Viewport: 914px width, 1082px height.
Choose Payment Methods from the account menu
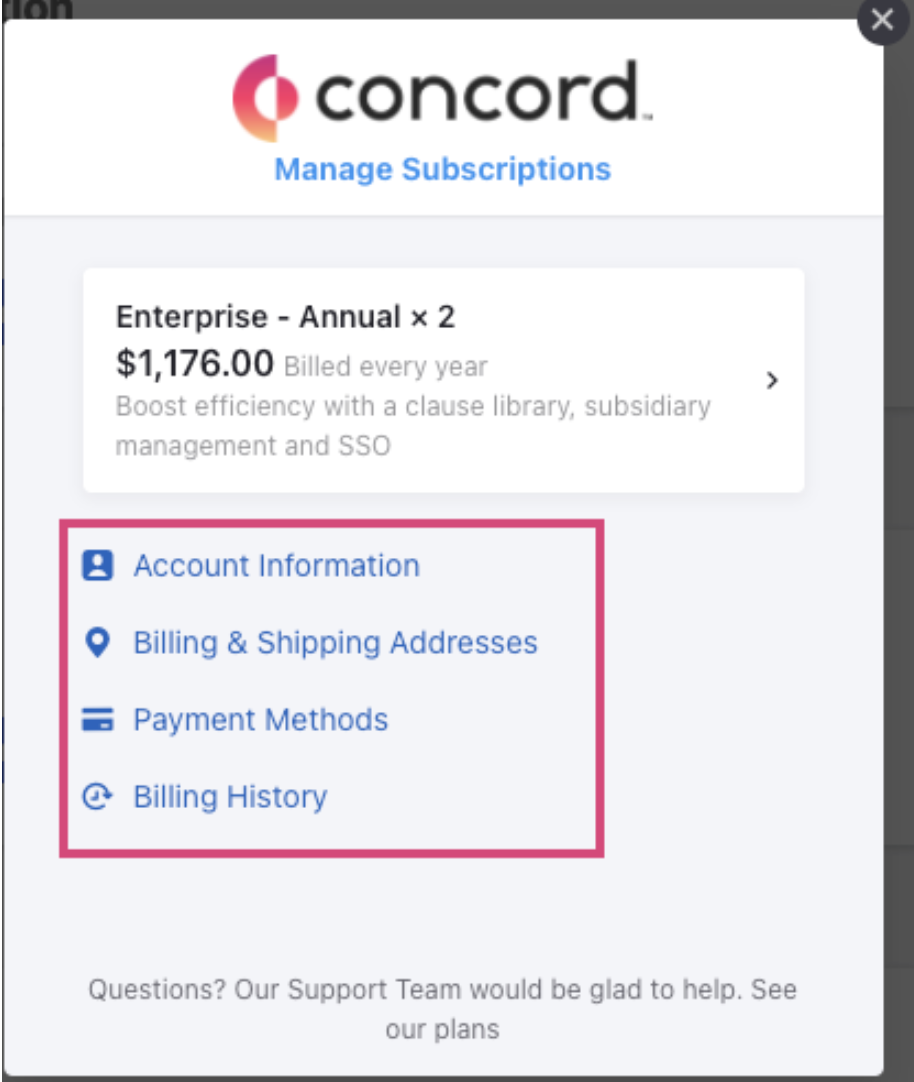point(260,719)
